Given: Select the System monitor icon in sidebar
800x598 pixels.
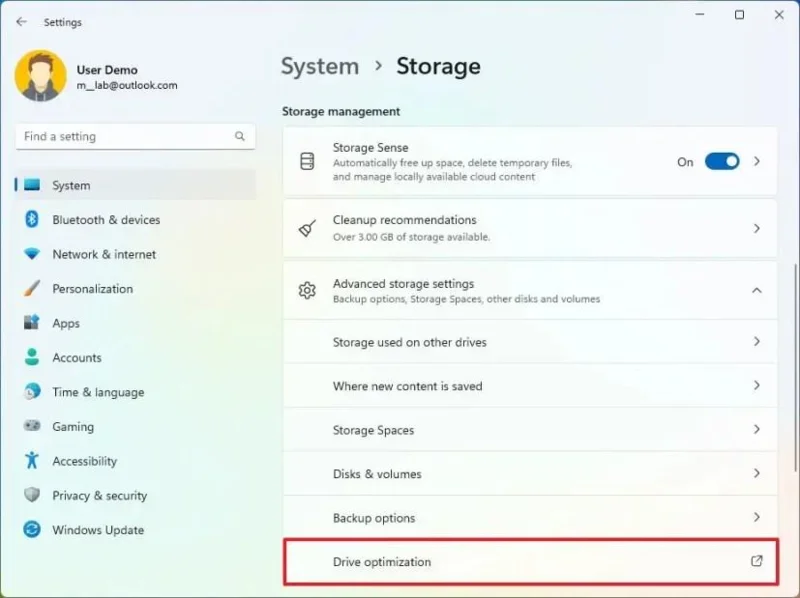Looking at the screenshot, I should coord(32,185).
